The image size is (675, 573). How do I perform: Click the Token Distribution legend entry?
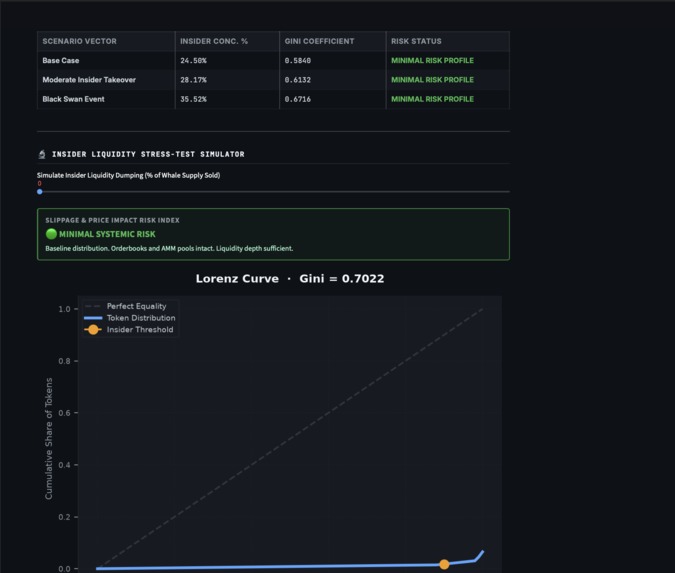click(x=130, y=318)
